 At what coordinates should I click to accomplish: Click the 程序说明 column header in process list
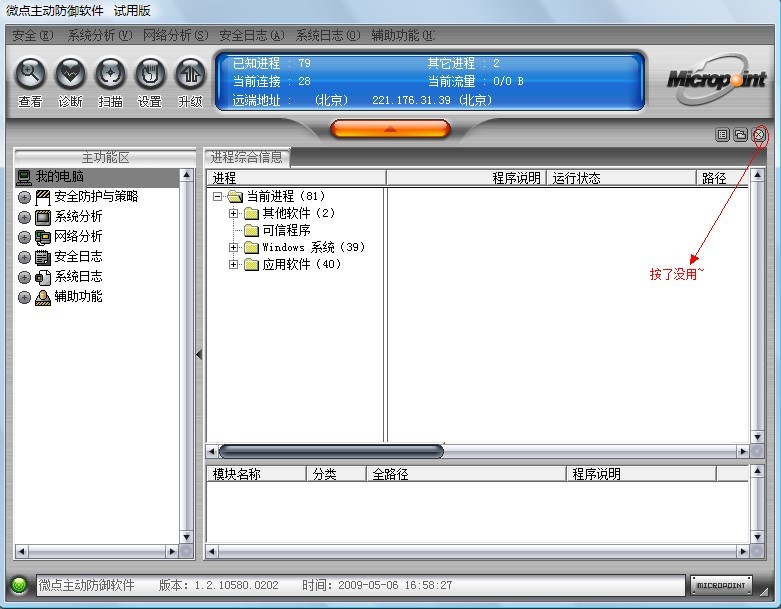point(467,178)
